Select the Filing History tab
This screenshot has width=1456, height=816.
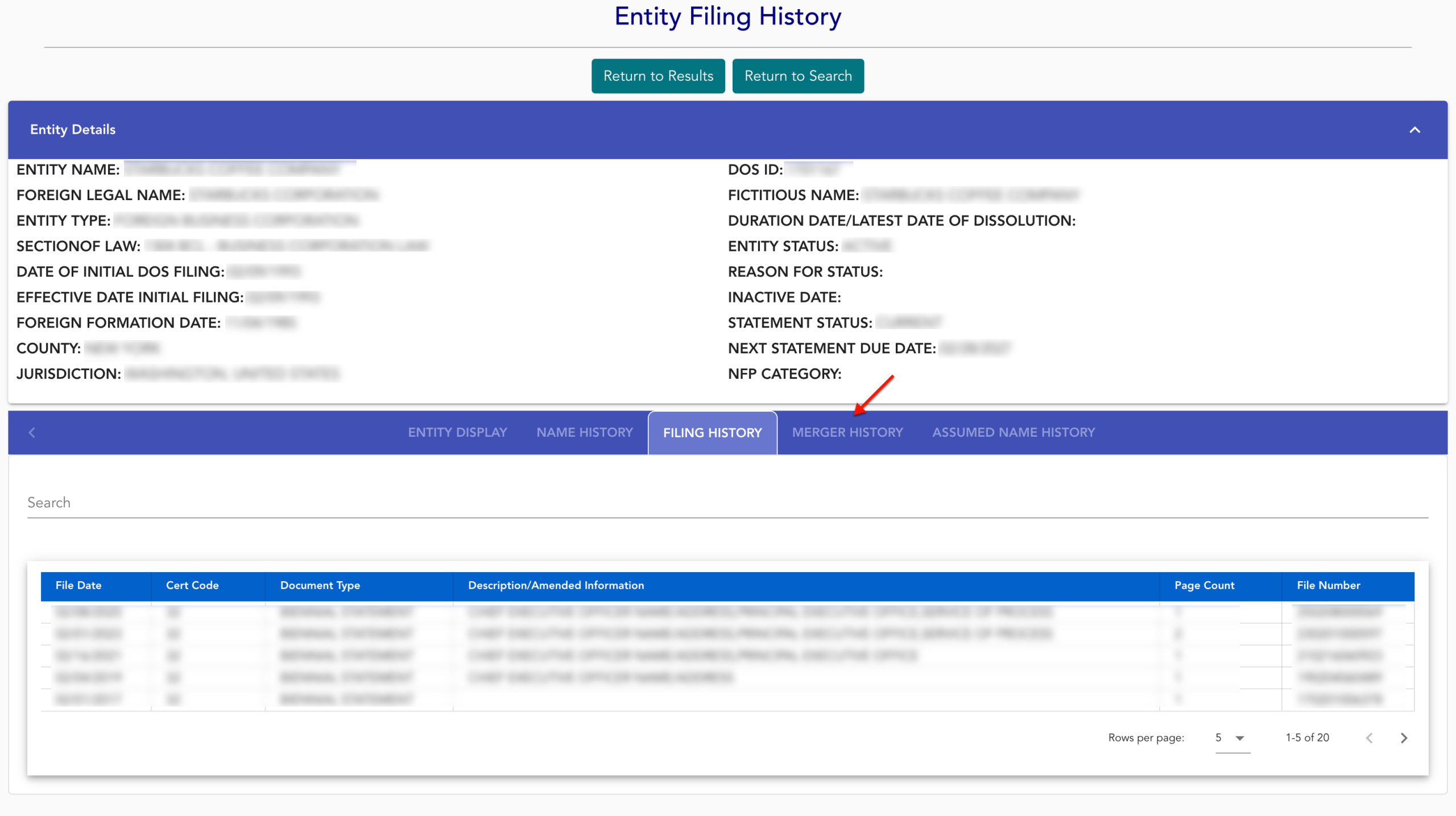coord(712,433)
